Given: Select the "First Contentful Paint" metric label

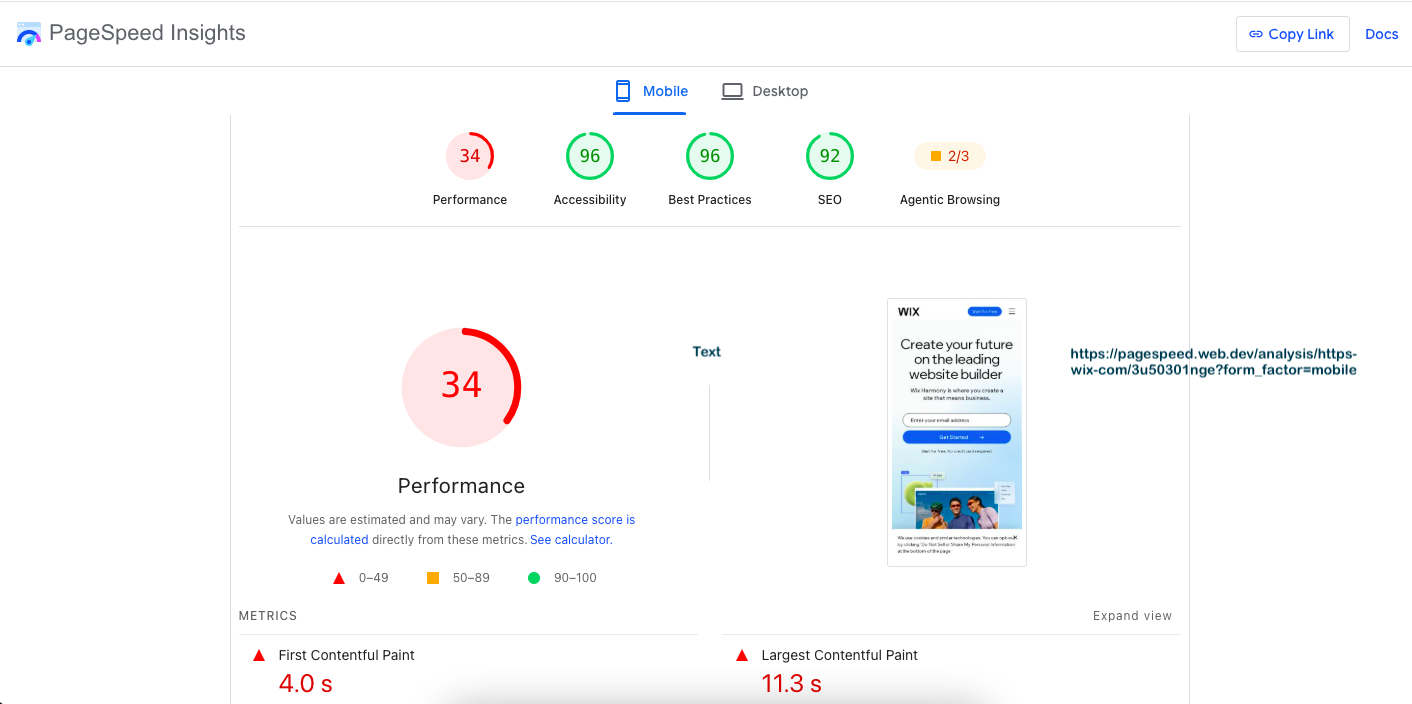Looking at the screenshot, I should (346, 656).
